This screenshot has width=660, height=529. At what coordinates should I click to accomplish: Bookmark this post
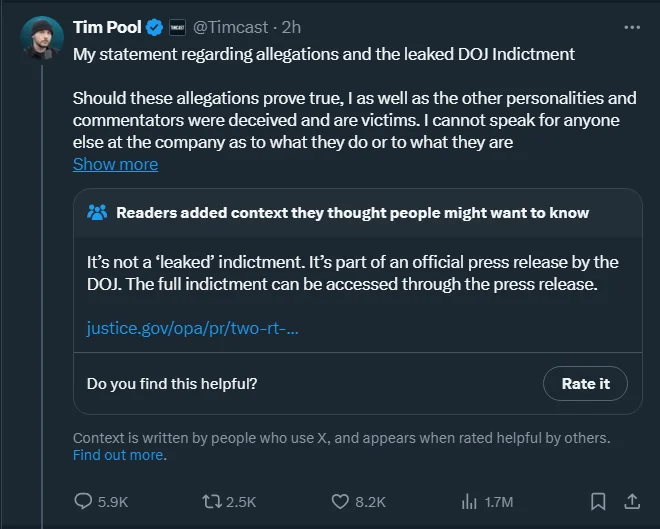click(598, 501)
